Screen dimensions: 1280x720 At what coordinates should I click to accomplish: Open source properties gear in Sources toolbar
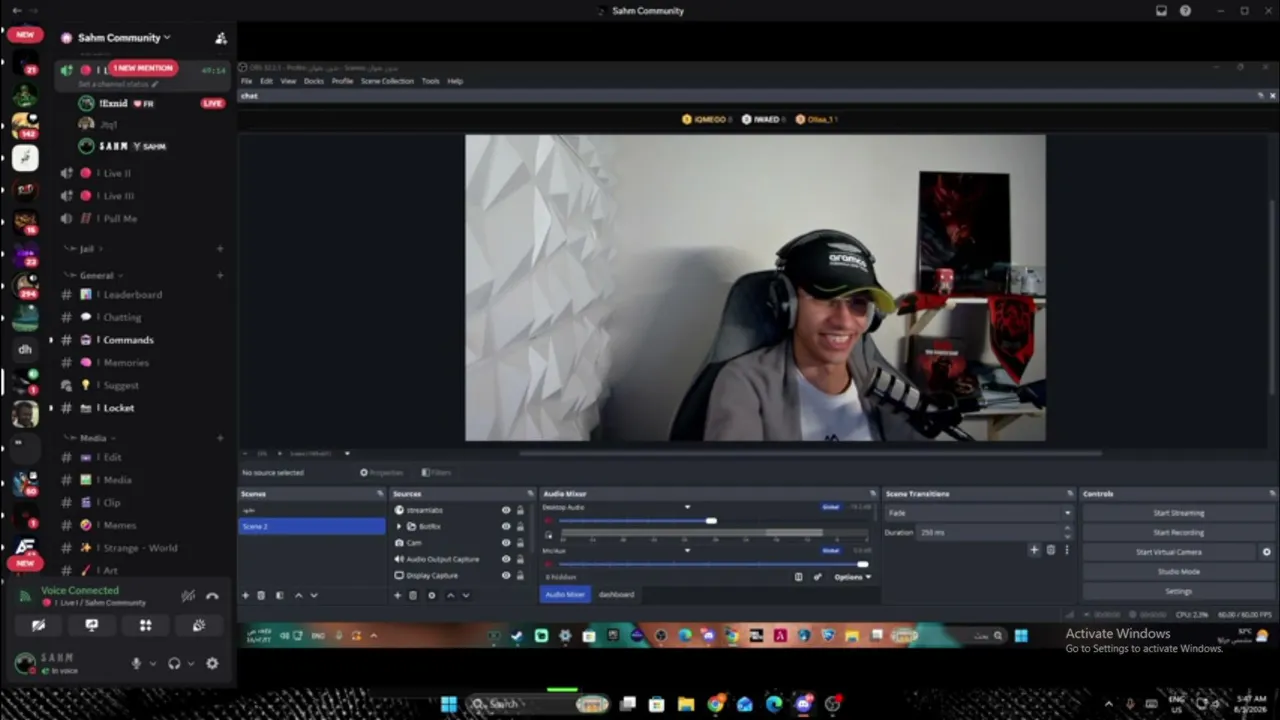(432, 595)
